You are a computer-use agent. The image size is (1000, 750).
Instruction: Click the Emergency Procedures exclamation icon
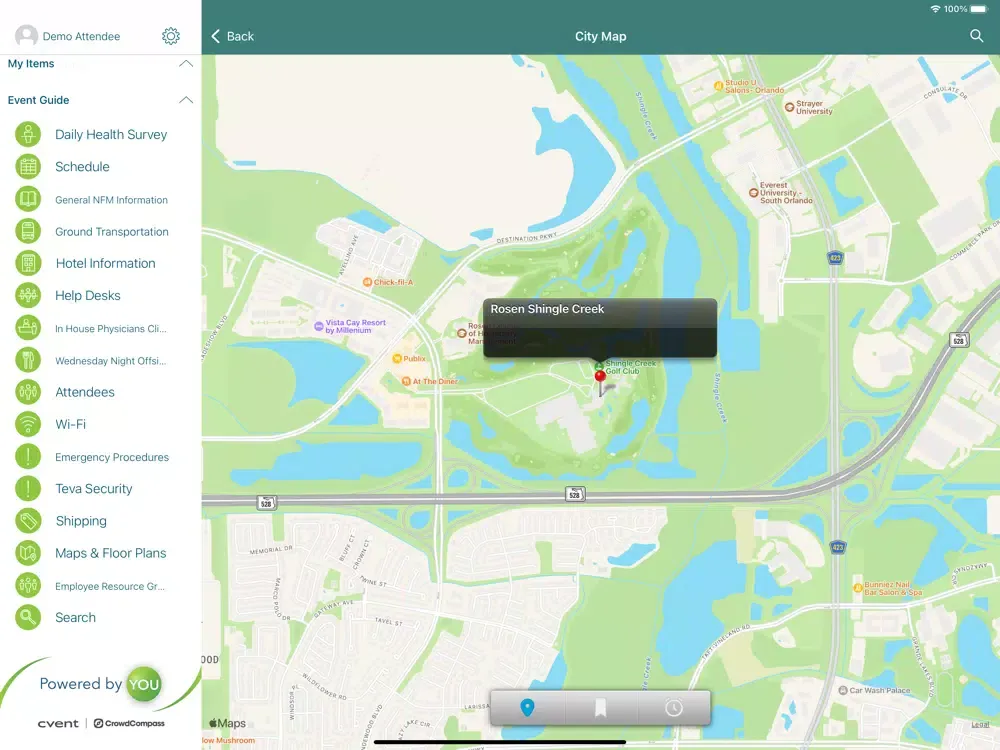pyautogui.click(x=28, y=457)
